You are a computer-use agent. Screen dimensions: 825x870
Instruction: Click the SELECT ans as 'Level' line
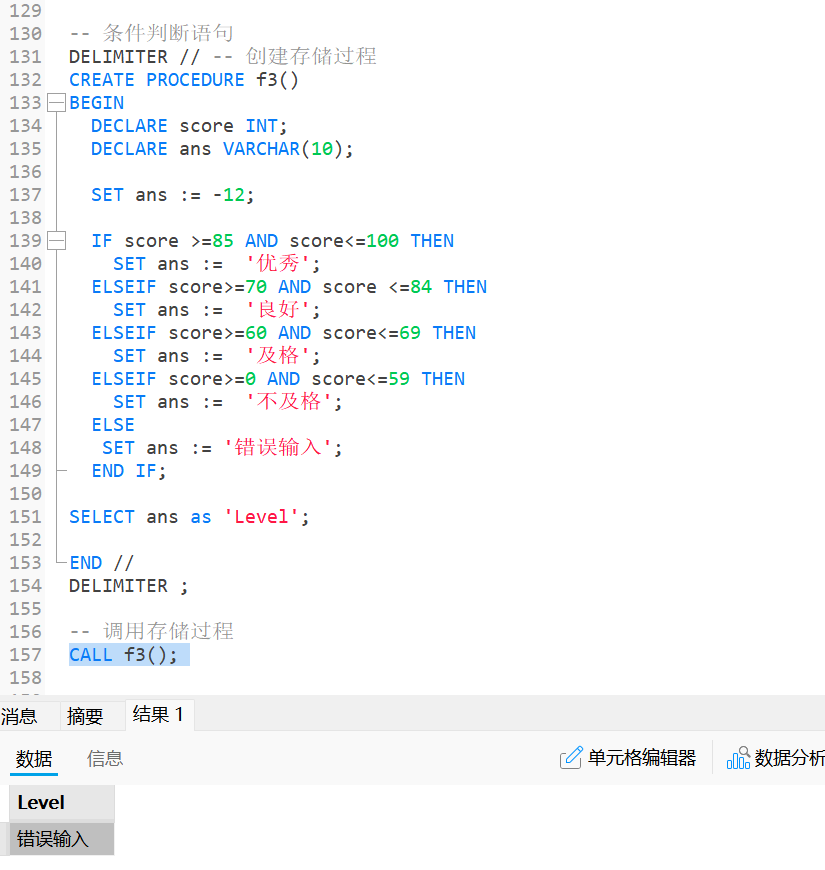[189, 517]
